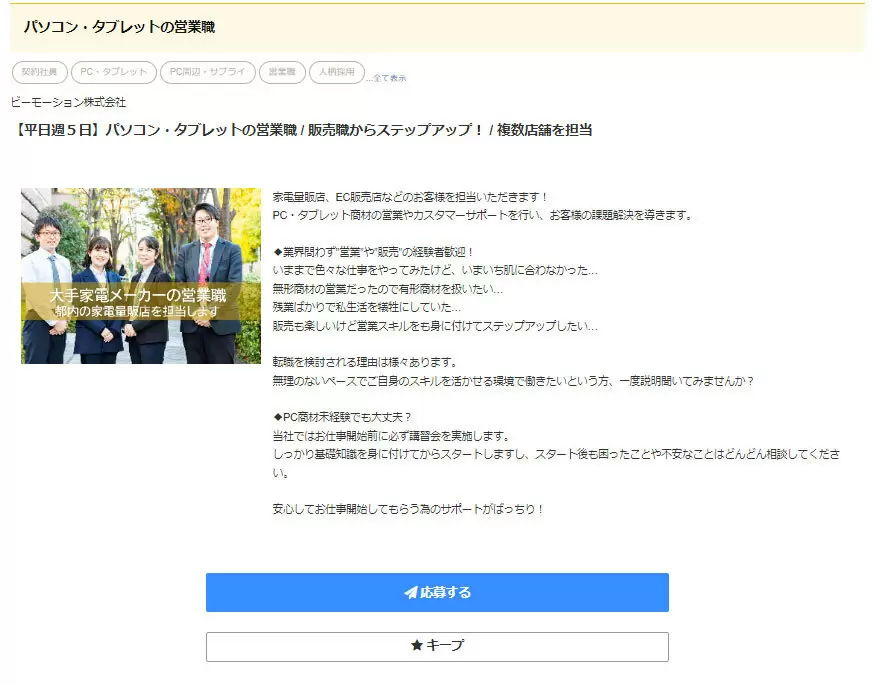
Task: Click the paper plane icon on 応募する
Action: click(411, 593)
